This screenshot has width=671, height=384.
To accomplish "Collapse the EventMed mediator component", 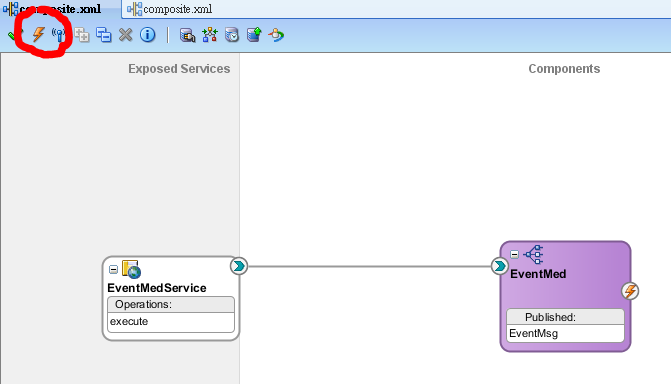I will pyautogui.click(x=515, y=254).
